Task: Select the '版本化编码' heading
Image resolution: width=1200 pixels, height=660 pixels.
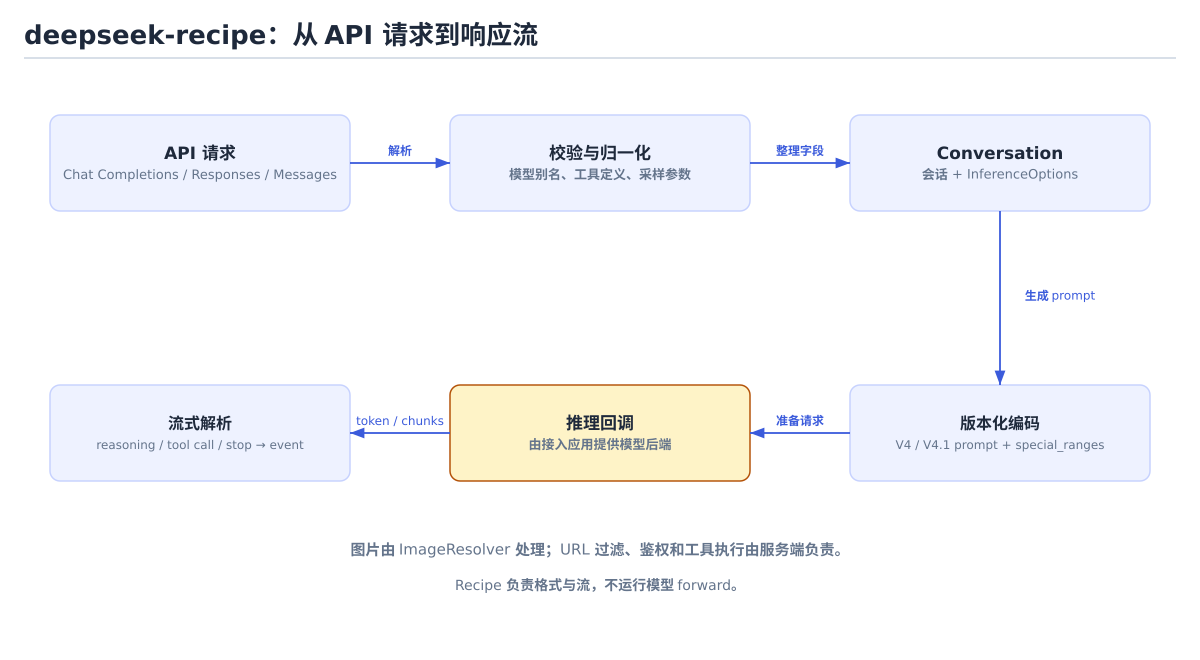Action: point(1000,423)
